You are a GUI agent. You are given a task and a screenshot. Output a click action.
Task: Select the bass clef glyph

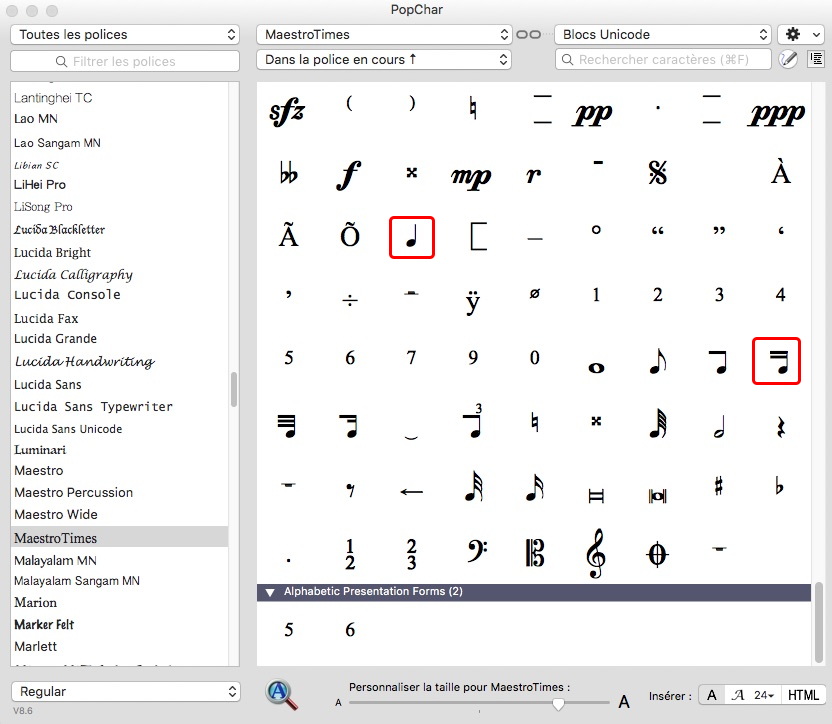pyautogui.click(x=473, y=552)
